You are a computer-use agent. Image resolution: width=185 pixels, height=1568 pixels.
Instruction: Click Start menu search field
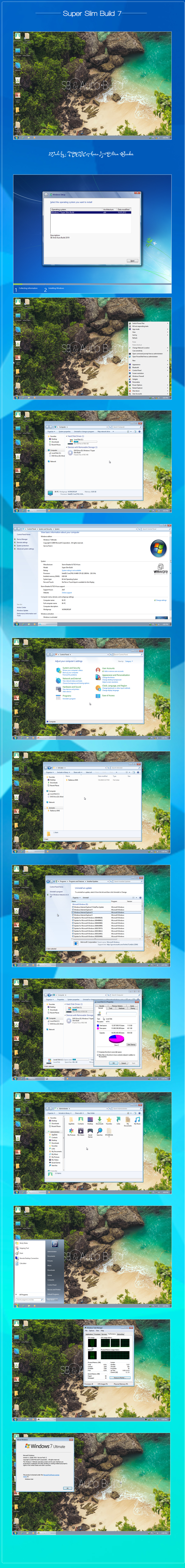[x=29, y=1300]
